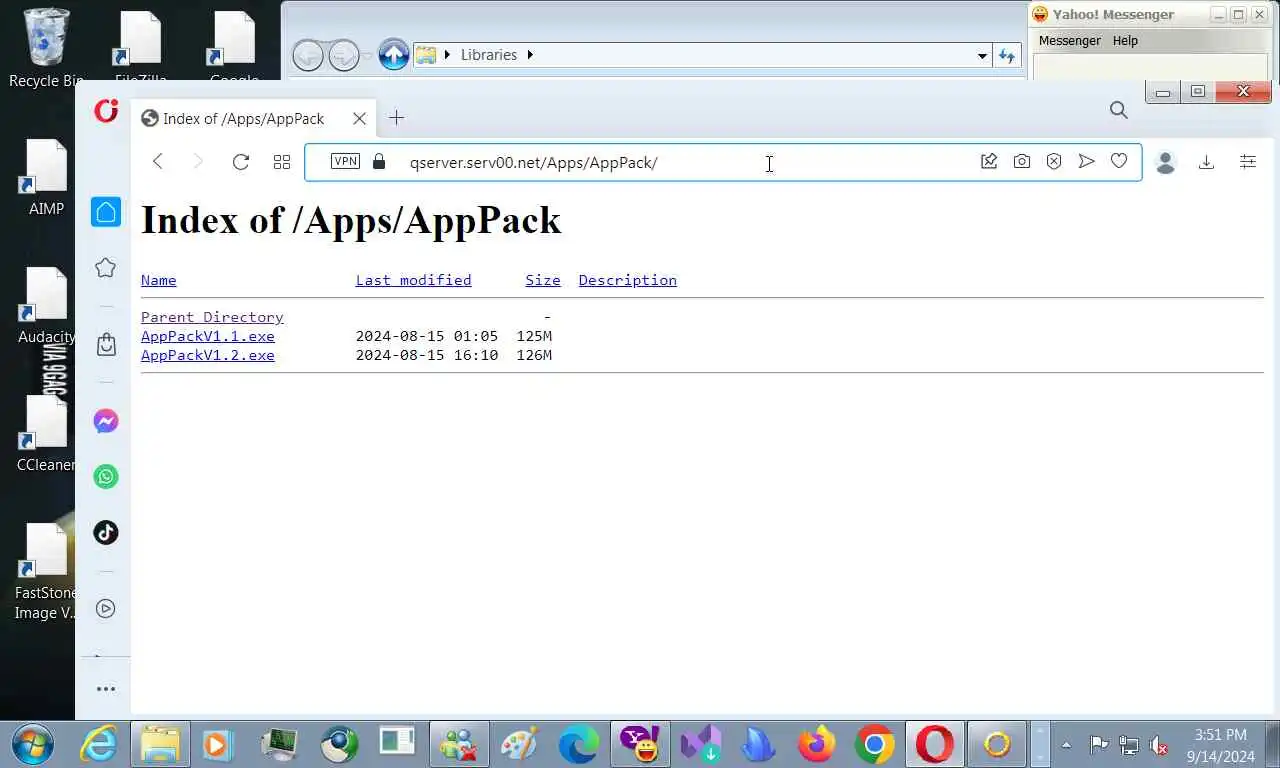Send page to My Flow

pos(1086,161)
